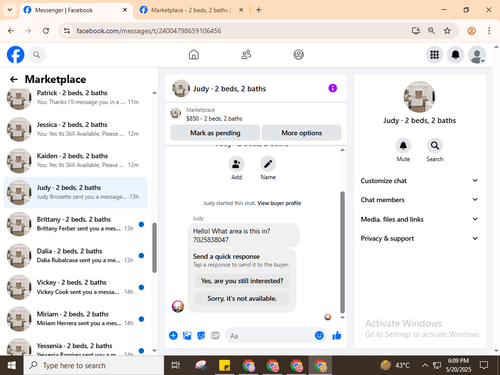Open the Vickey - 2 beds conversation
The image size is (500, 375).
[75, 287]
